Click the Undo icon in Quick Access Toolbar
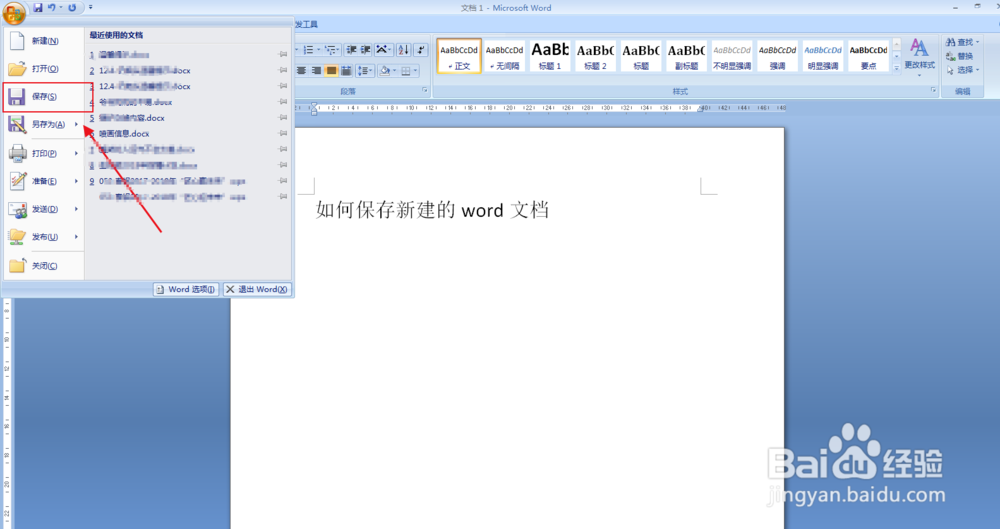Screen dimensions: 1000x529 [52, 8]
